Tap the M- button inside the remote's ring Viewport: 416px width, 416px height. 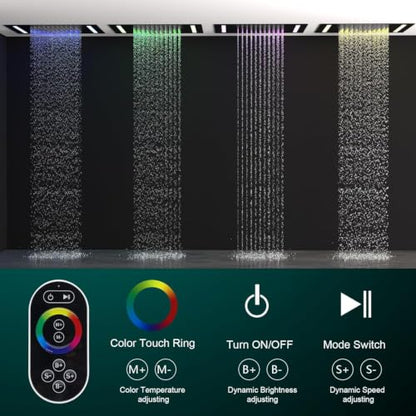(x=59, y=337)
